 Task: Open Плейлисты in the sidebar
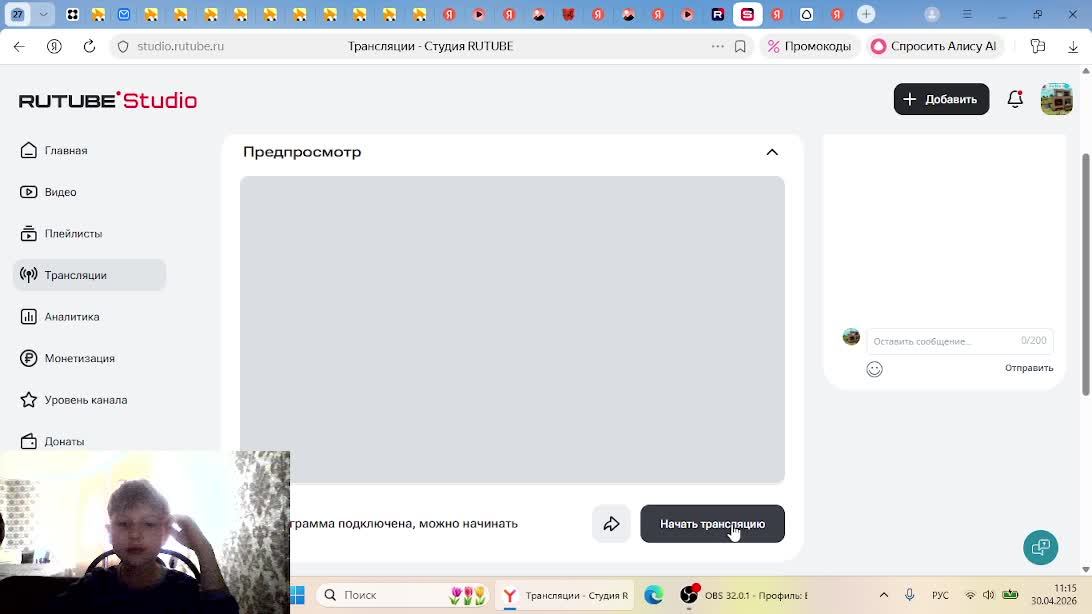61,234
